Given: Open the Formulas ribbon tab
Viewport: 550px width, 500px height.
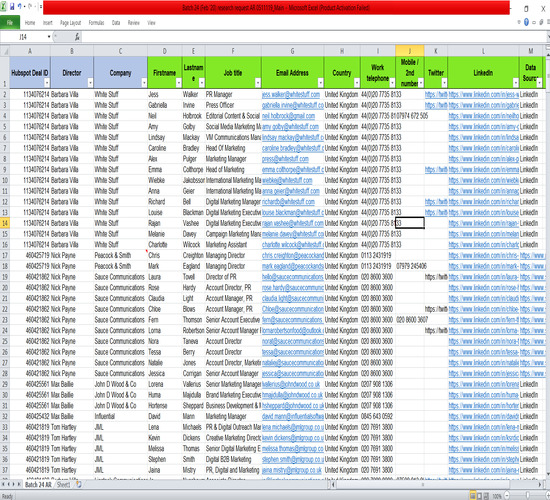Looking at the screenshot, I should tap(96, 22).
